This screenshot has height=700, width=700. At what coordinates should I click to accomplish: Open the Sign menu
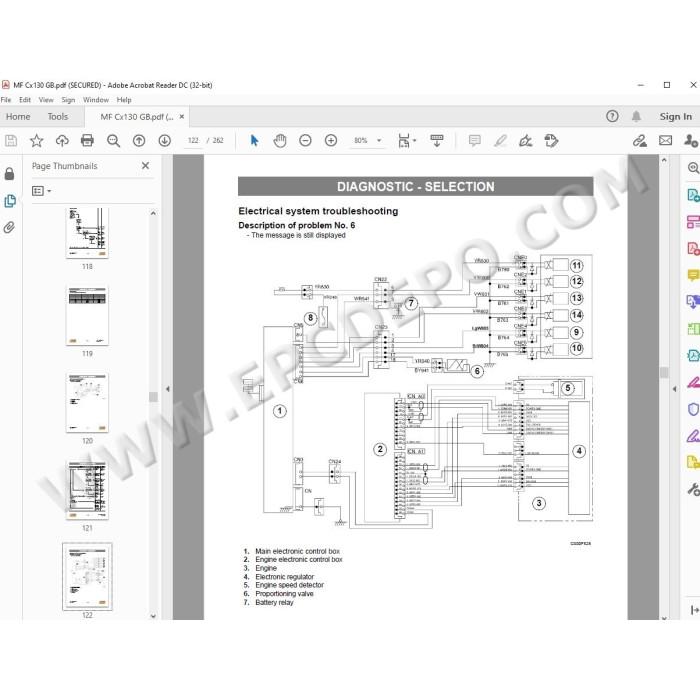[68, 100]
